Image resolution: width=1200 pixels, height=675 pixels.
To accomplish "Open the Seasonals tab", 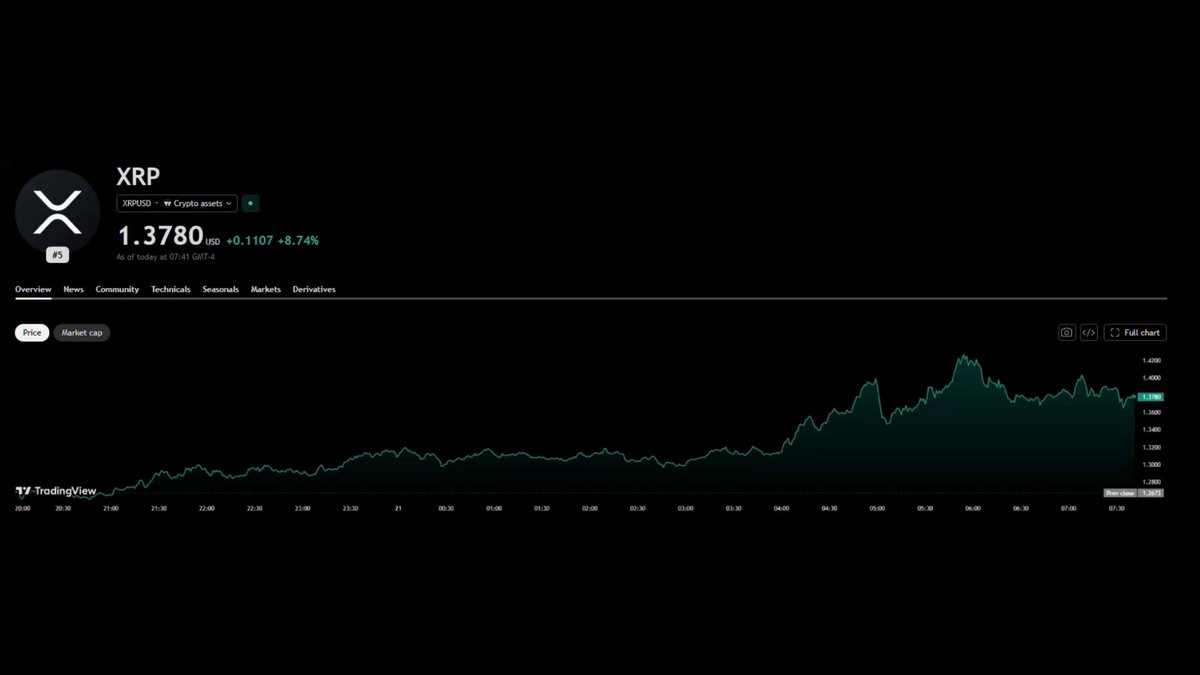I will coord(220,289).
